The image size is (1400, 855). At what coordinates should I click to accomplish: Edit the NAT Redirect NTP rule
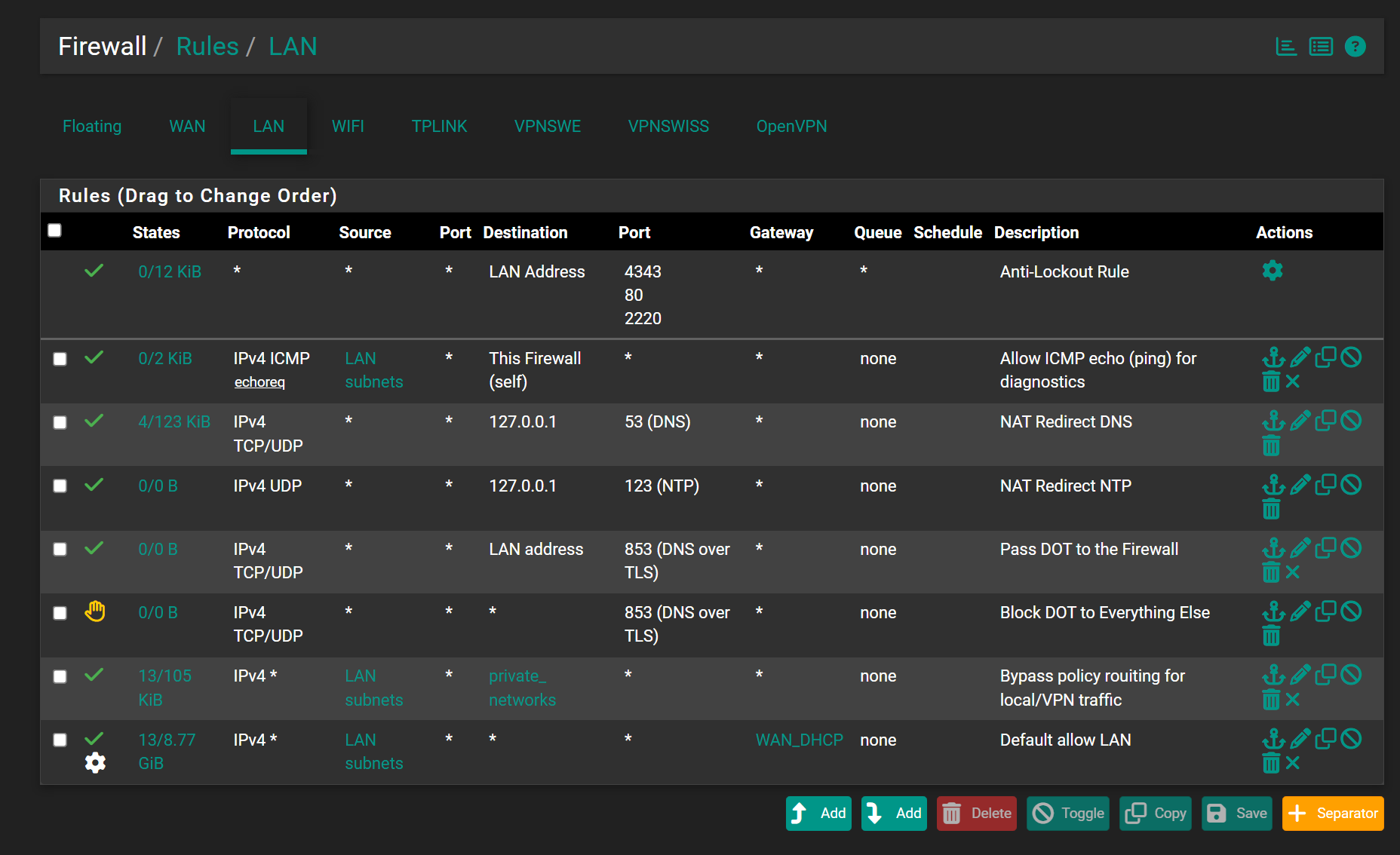click(1300, 485)
